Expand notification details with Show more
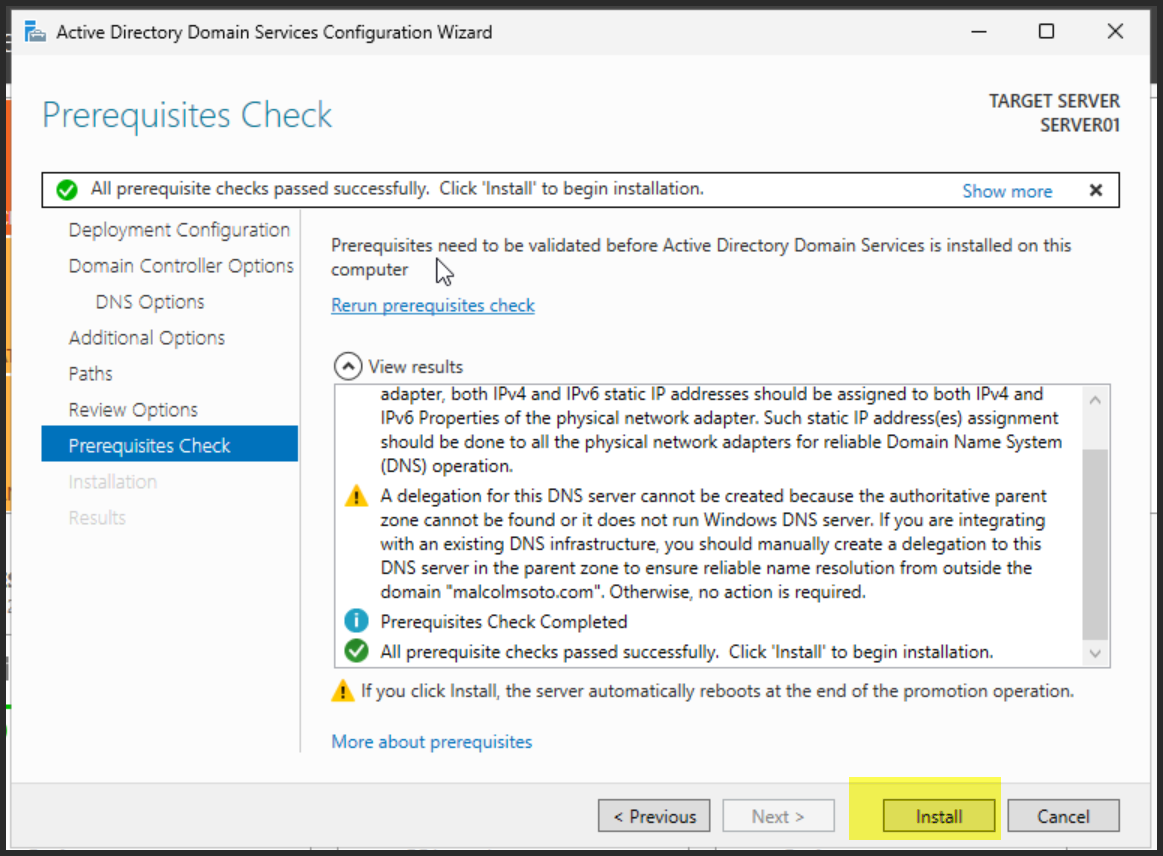The image size is (1163, 856). [x=1006, y=191]
